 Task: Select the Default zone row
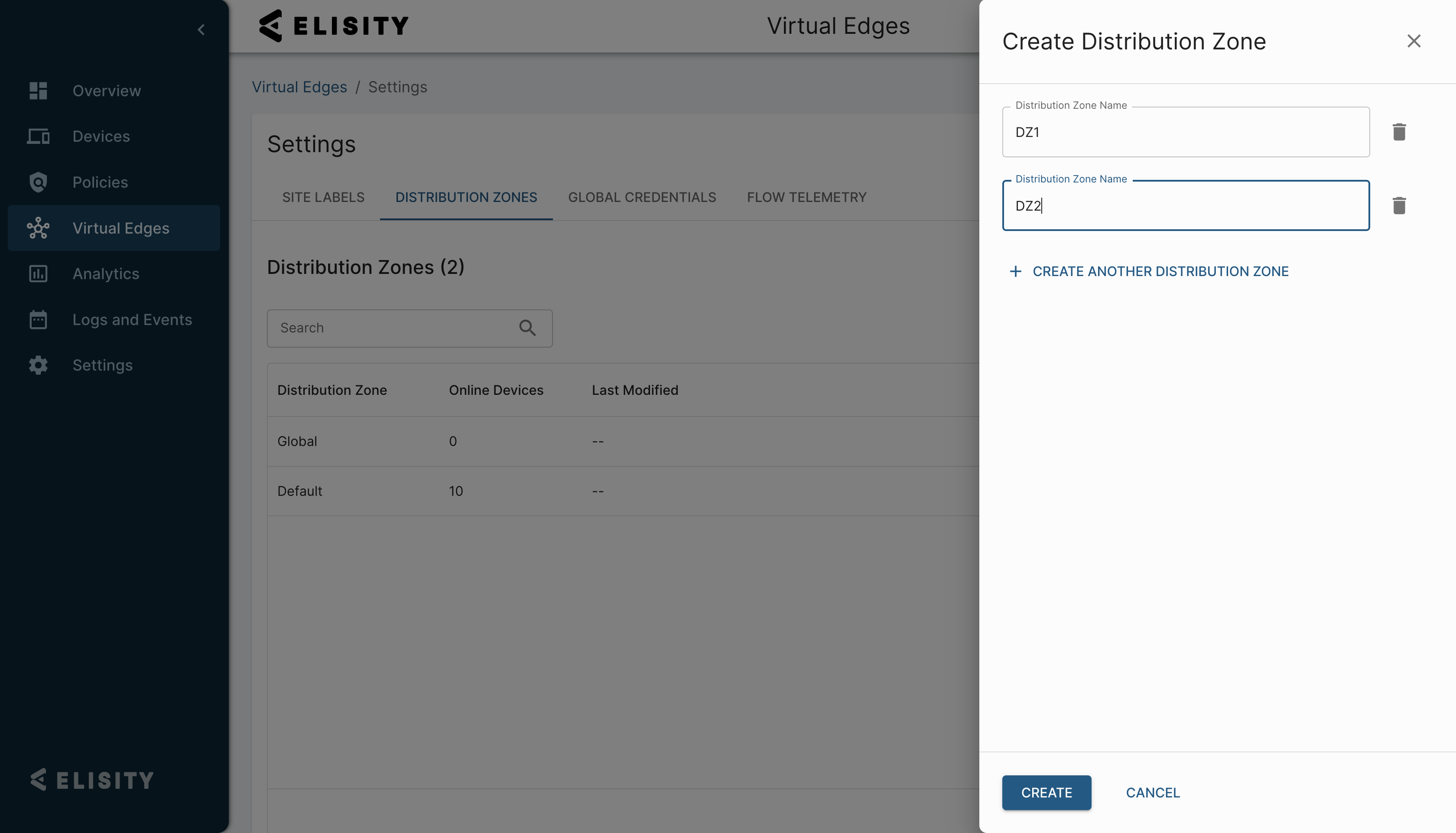(x=623, y=491)
